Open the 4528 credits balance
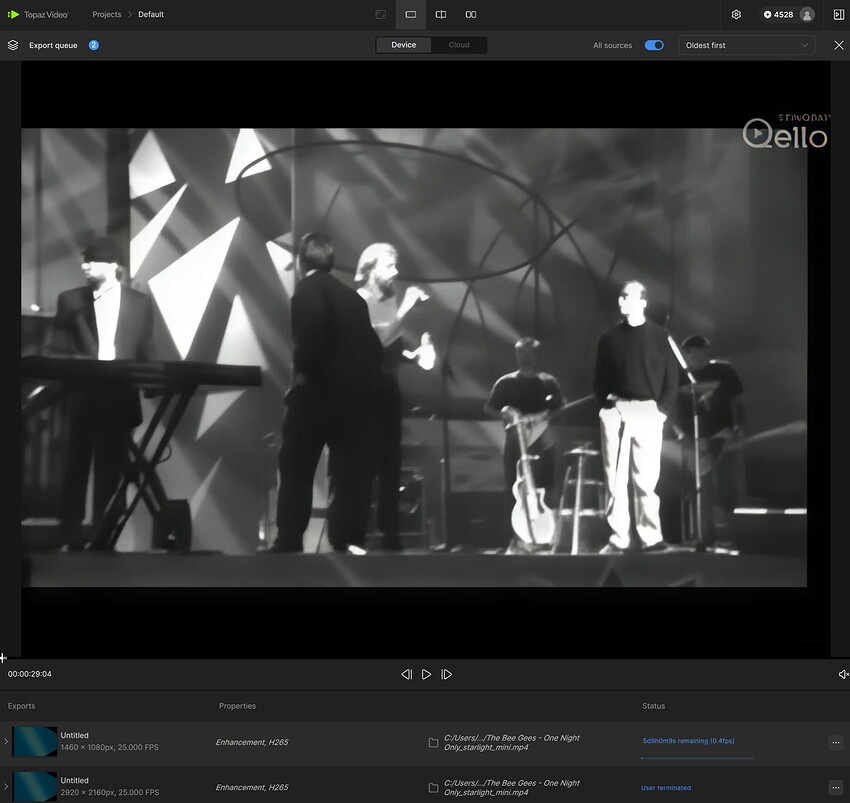 pyautogui.click(x=778, y=15)
